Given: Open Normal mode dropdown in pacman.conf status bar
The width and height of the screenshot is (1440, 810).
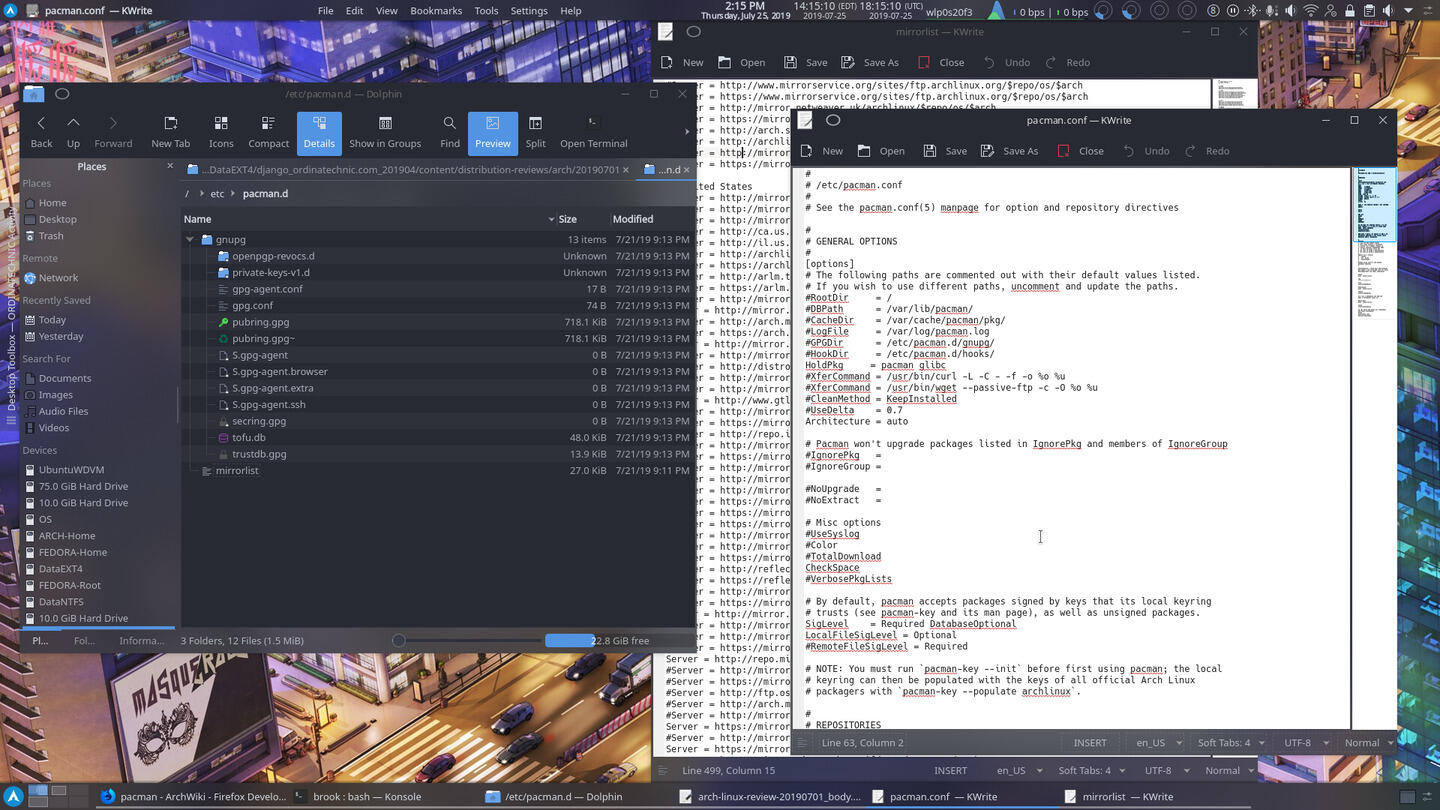Looking at the screenshot, I should 1367,743.
